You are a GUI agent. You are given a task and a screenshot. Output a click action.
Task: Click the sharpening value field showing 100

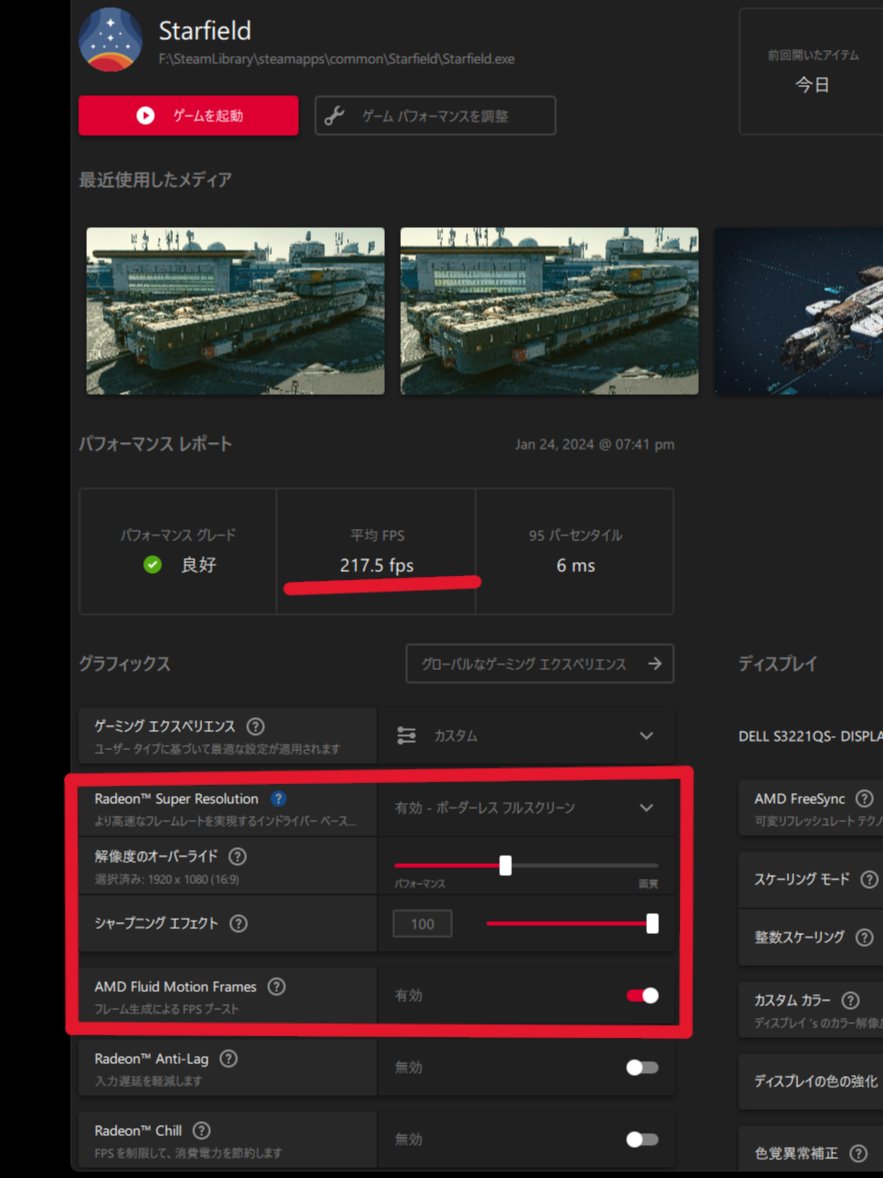[422, 924]
